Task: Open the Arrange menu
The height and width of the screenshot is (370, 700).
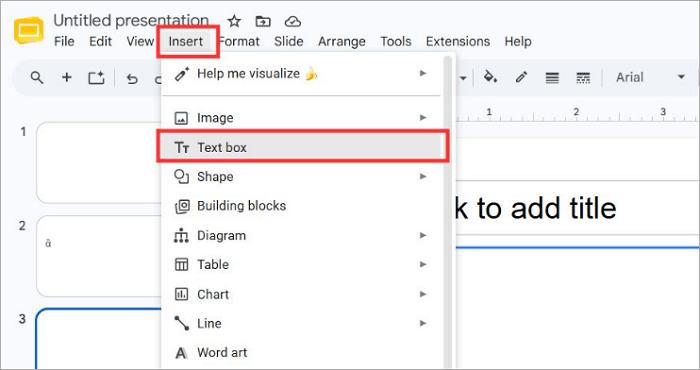Action: 342,42
